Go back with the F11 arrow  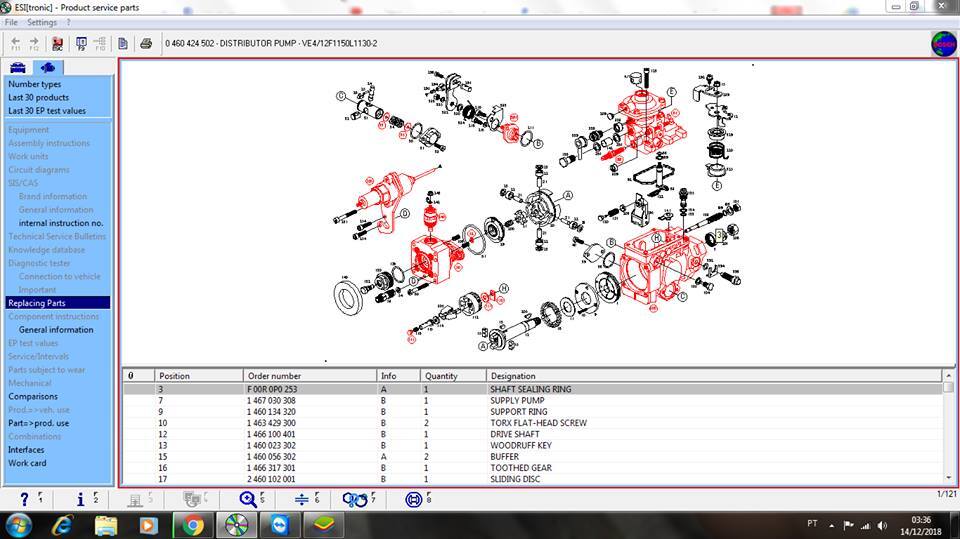click(15, 43)
